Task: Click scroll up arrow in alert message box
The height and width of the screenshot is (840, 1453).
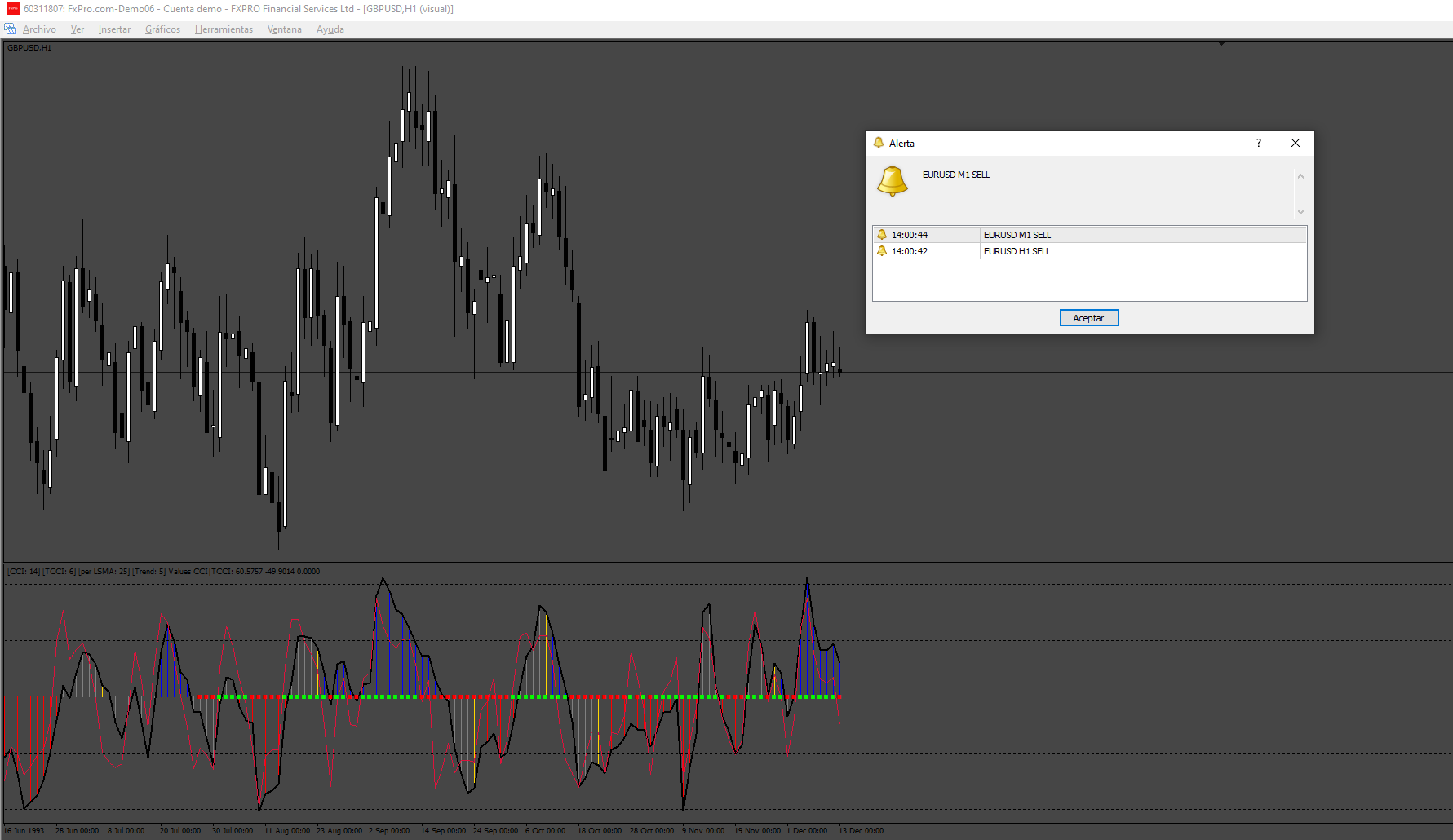Action: tap(1300, 176)
